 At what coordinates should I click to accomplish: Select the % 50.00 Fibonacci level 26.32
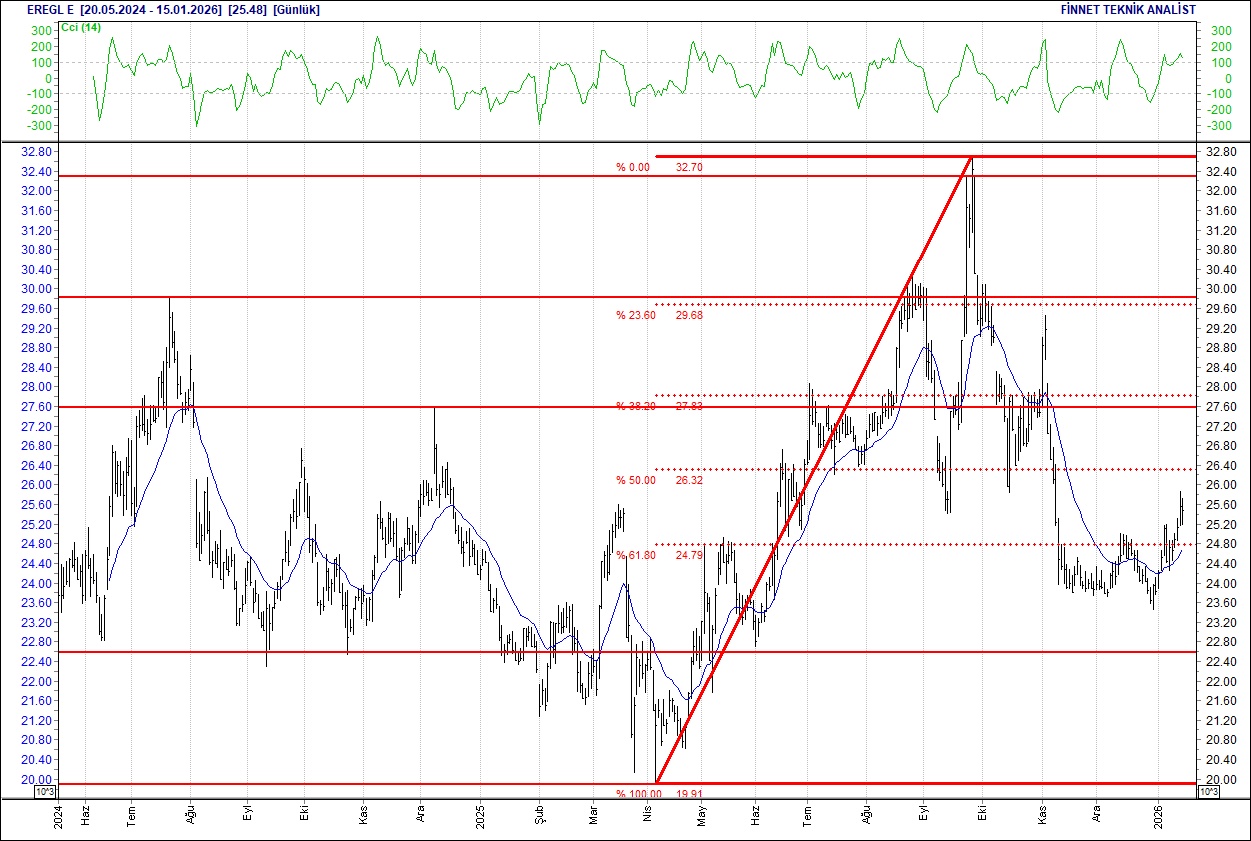click(655, 480)
